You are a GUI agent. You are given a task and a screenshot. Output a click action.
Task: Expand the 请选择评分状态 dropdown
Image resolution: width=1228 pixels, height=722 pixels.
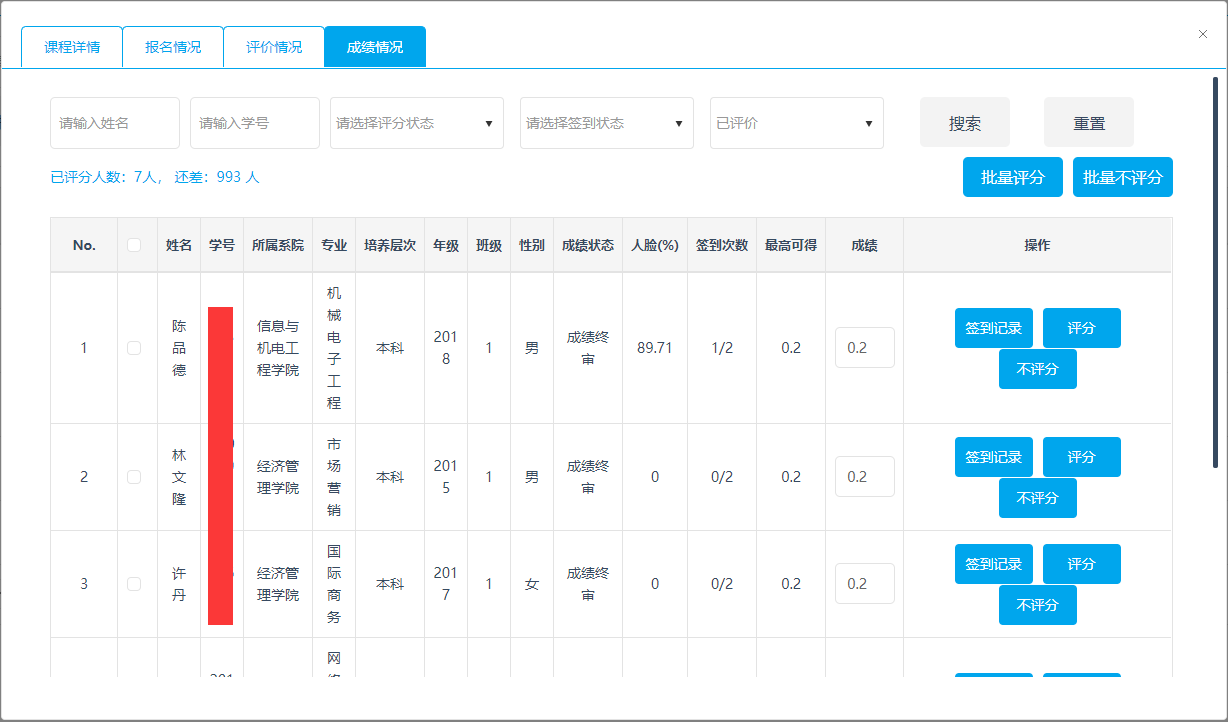417,123
